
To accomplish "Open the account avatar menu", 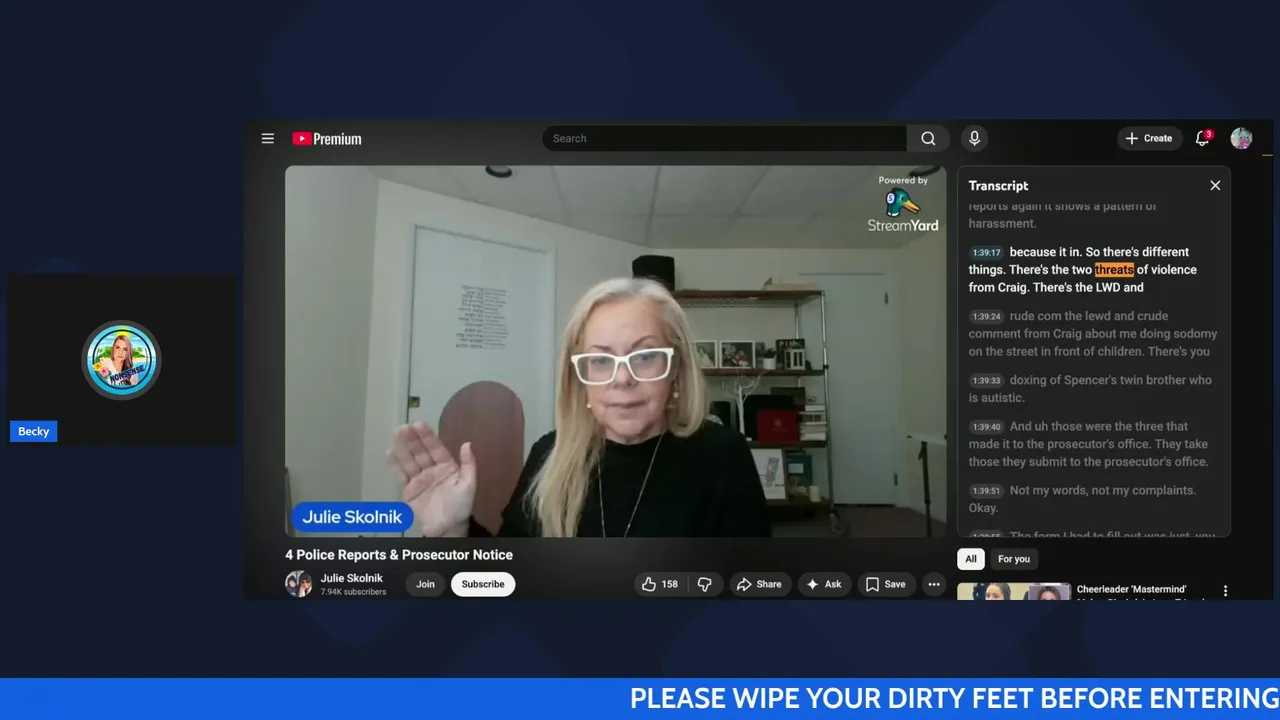I will pos(1241,139).
